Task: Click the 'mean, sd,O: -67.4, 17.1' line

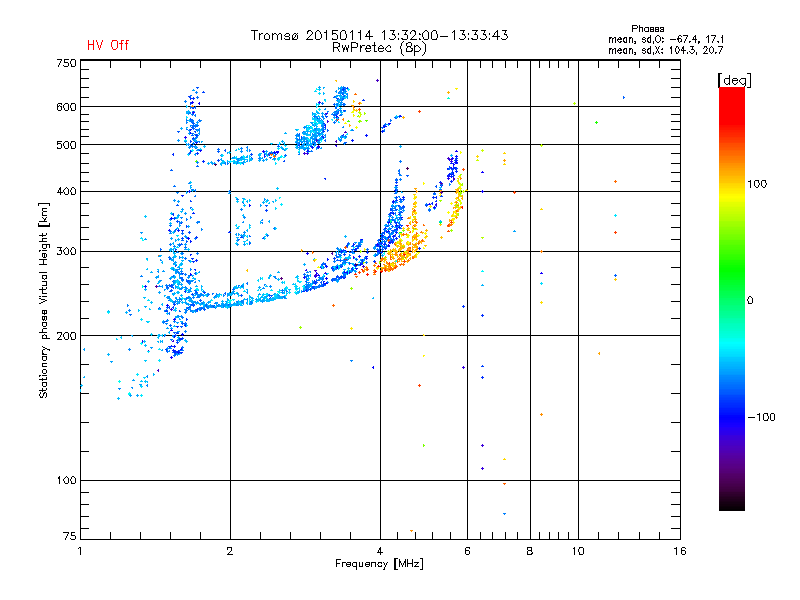Action: point(666,39)
